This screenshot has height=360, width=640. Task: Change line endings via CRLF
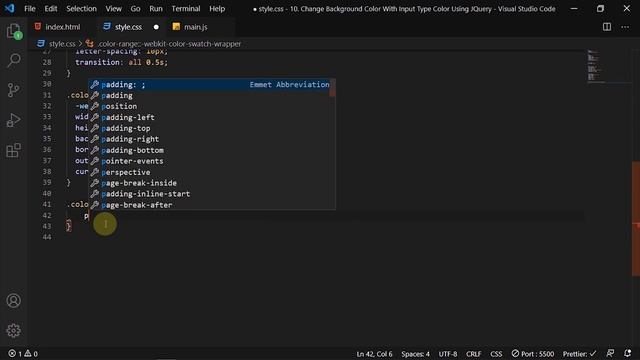tap(473, 354)
